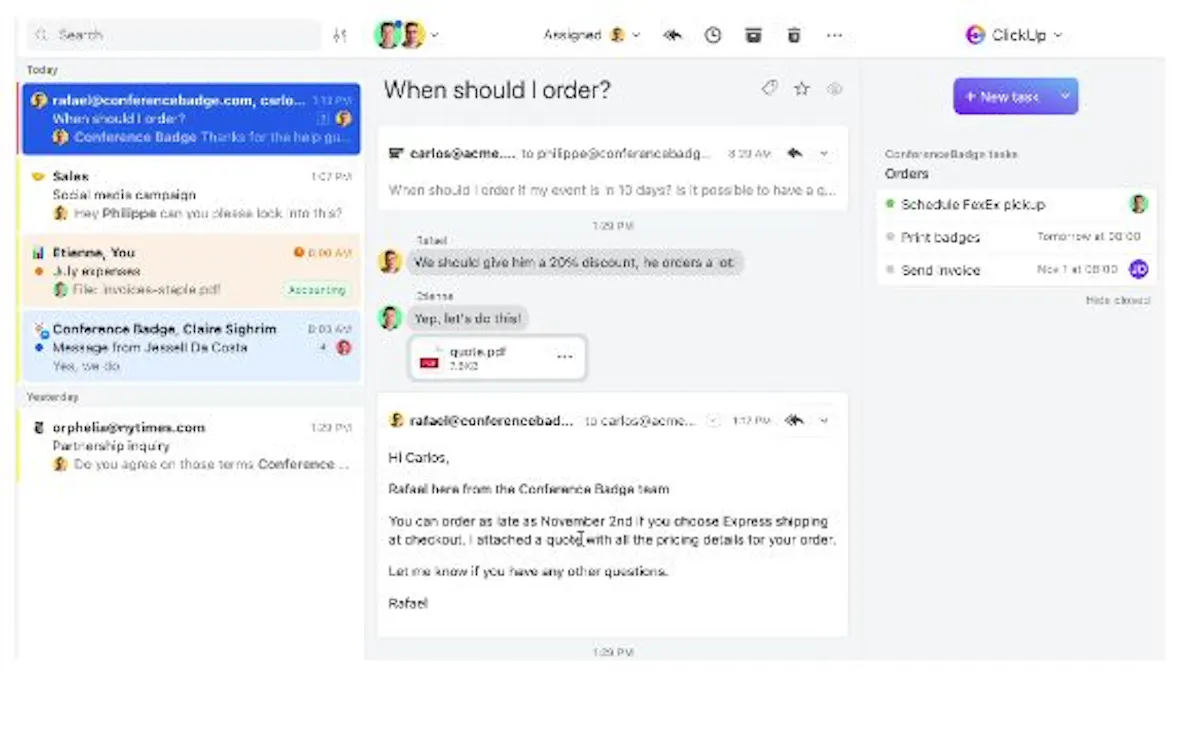Open chevron menu on rafael's message
This screenshot has height=755, width=1200.
(x=824, y=421)
